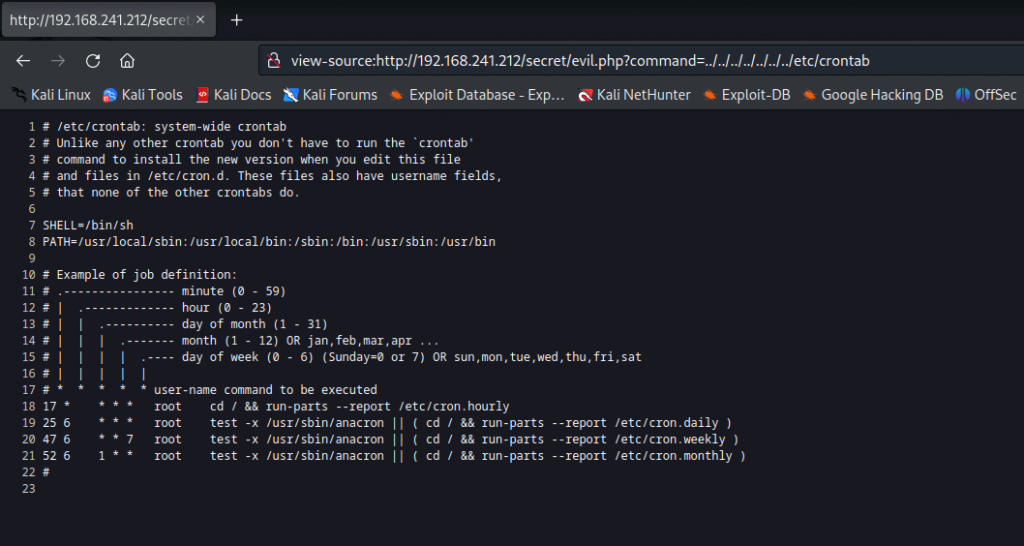Click the insecure connection lock icon

coord(275,61)
